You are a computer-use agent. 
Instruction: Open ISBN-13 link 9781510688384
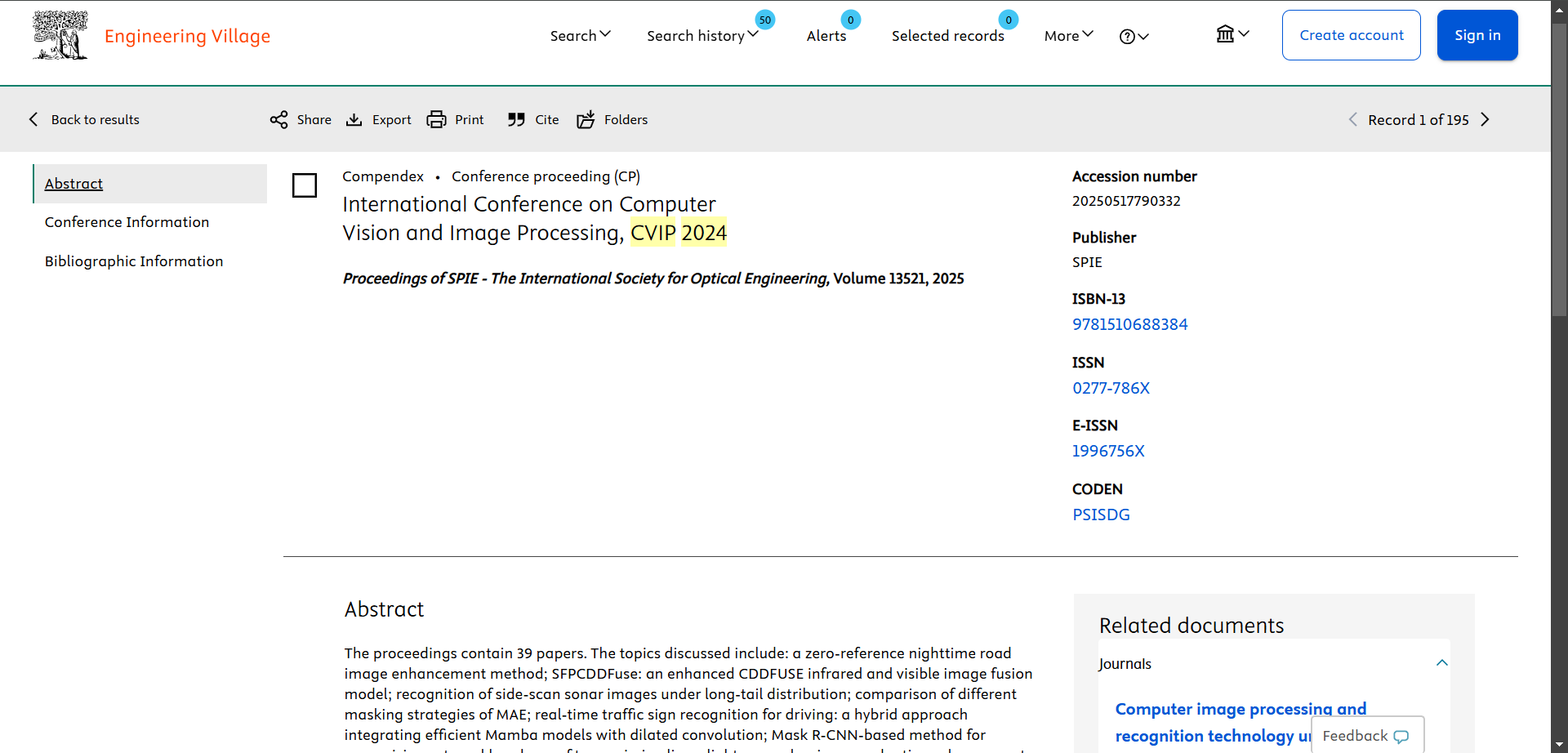coord(1130,324)
